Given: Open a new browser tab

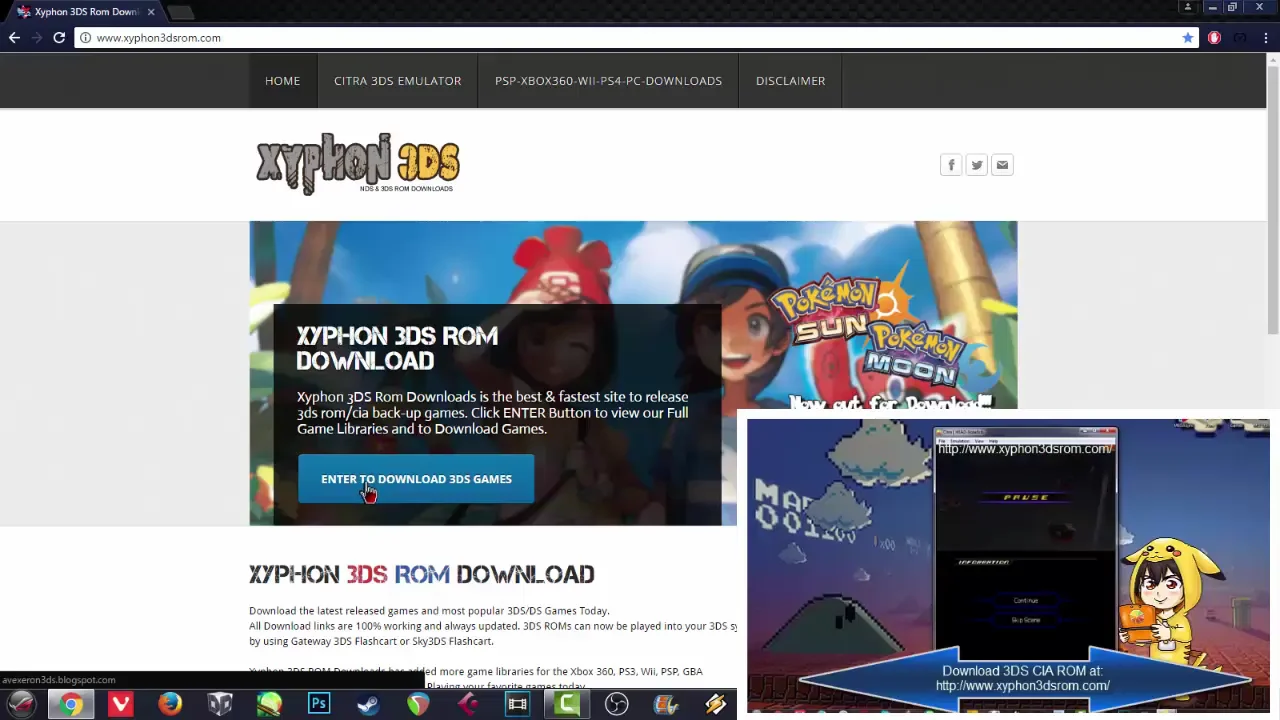Looking at the screenshot, I should [180, 12].
